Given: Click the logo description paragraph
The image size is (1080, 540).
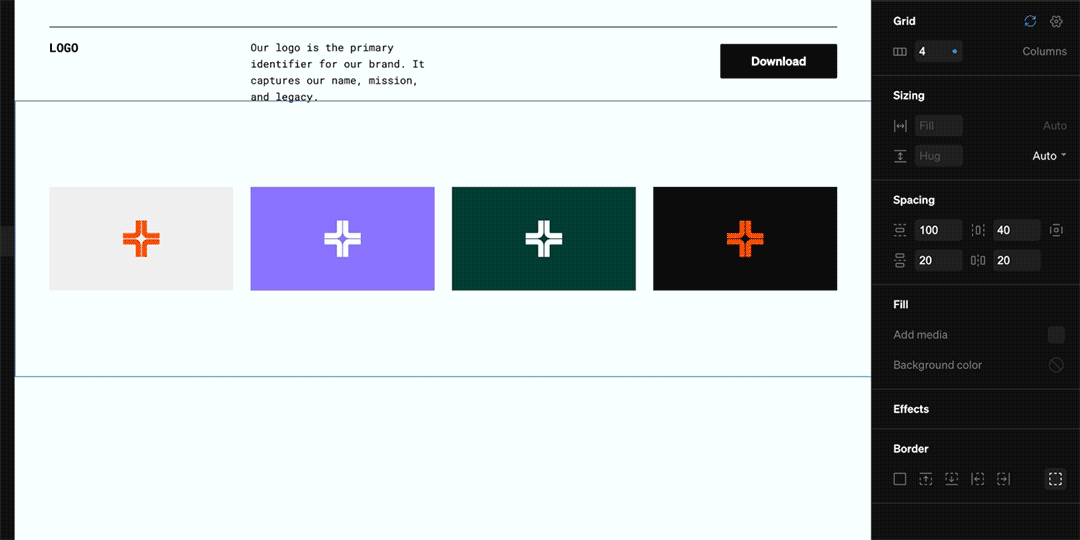Looking at the screenshot, I should [338, 72].
